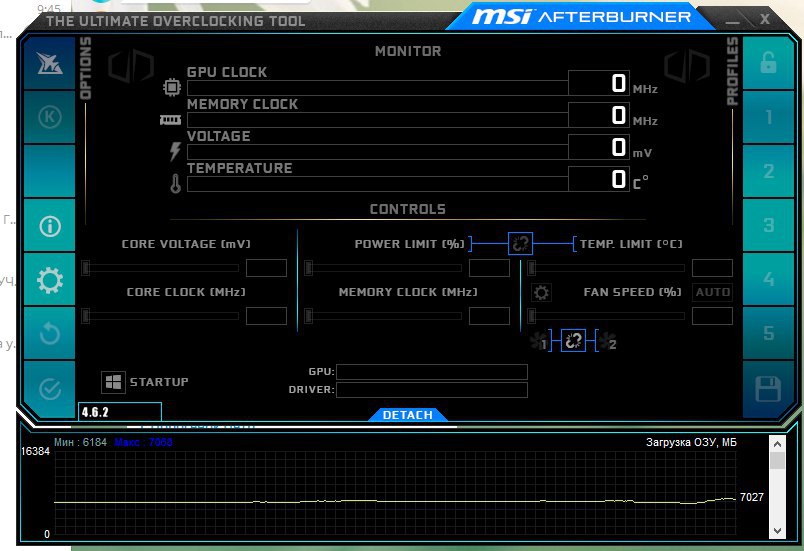Click the GPU name field
Image resolution: width=804 pixels, height=551 pixels.
click(432, 372)
